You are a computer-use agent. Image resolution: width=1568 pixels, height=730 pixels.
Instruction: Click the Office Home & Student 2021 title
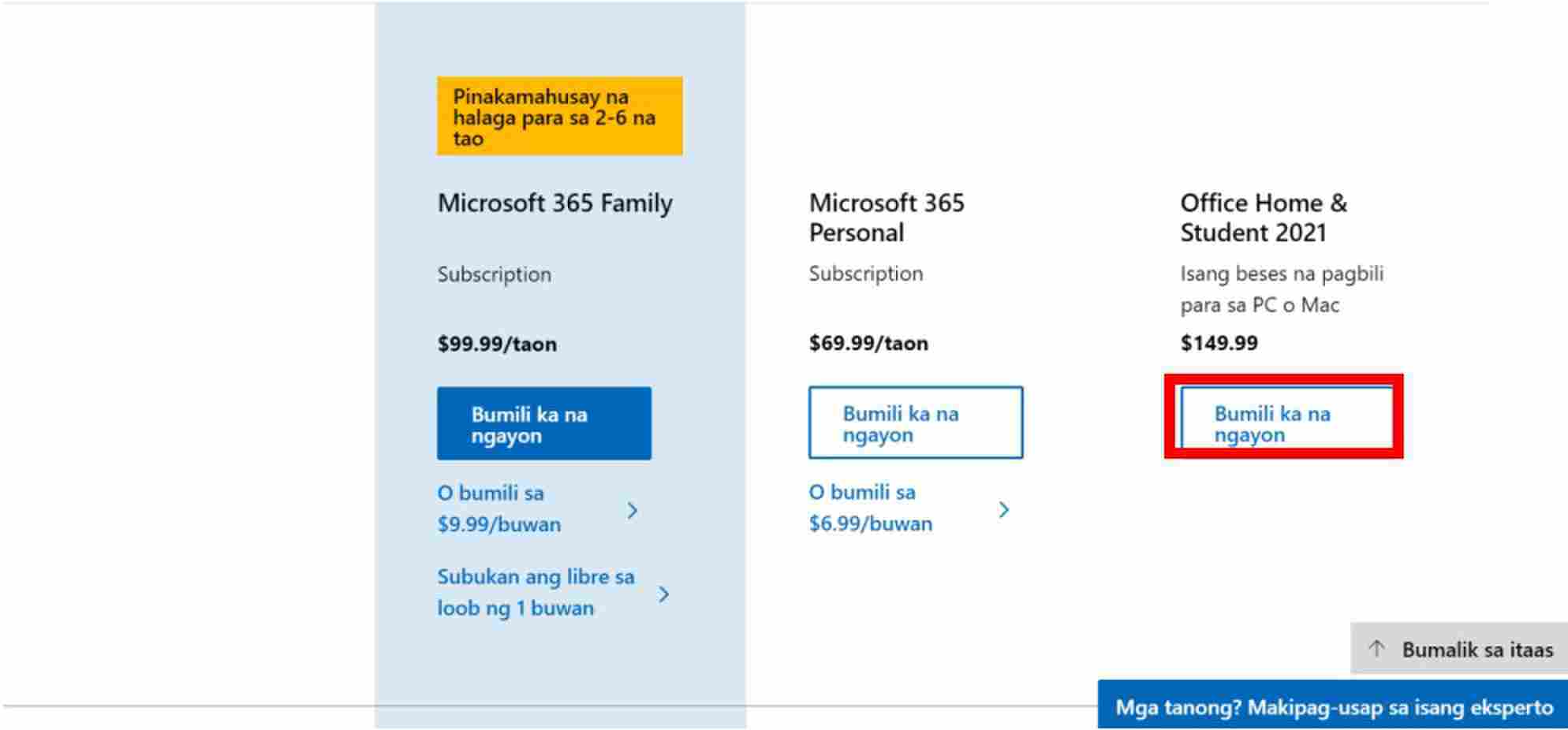click(1264, 218)
